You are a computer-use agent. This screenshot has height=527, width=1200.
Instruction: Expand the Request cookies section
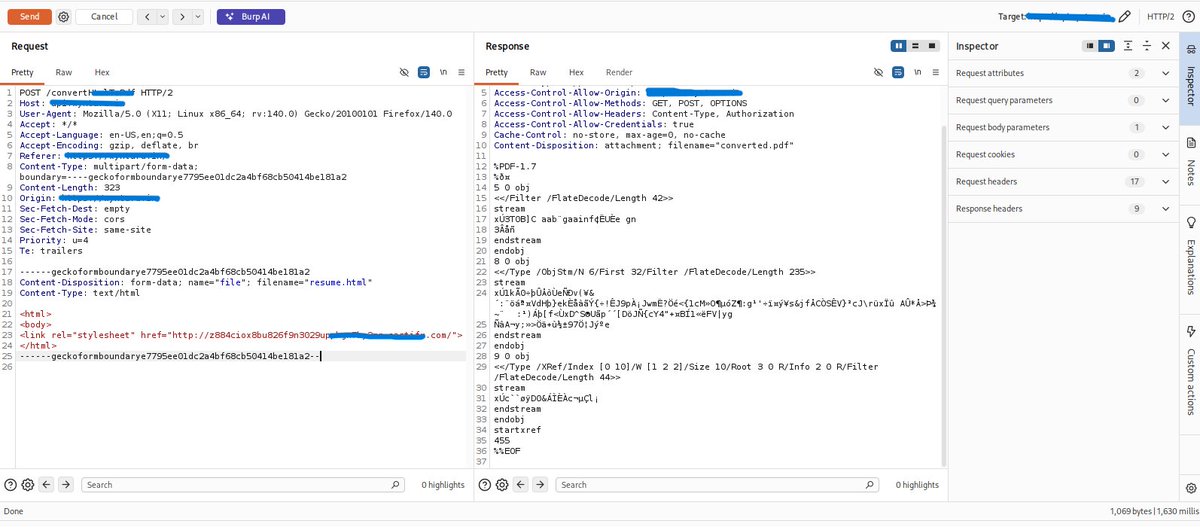[x=1062, y=154]
